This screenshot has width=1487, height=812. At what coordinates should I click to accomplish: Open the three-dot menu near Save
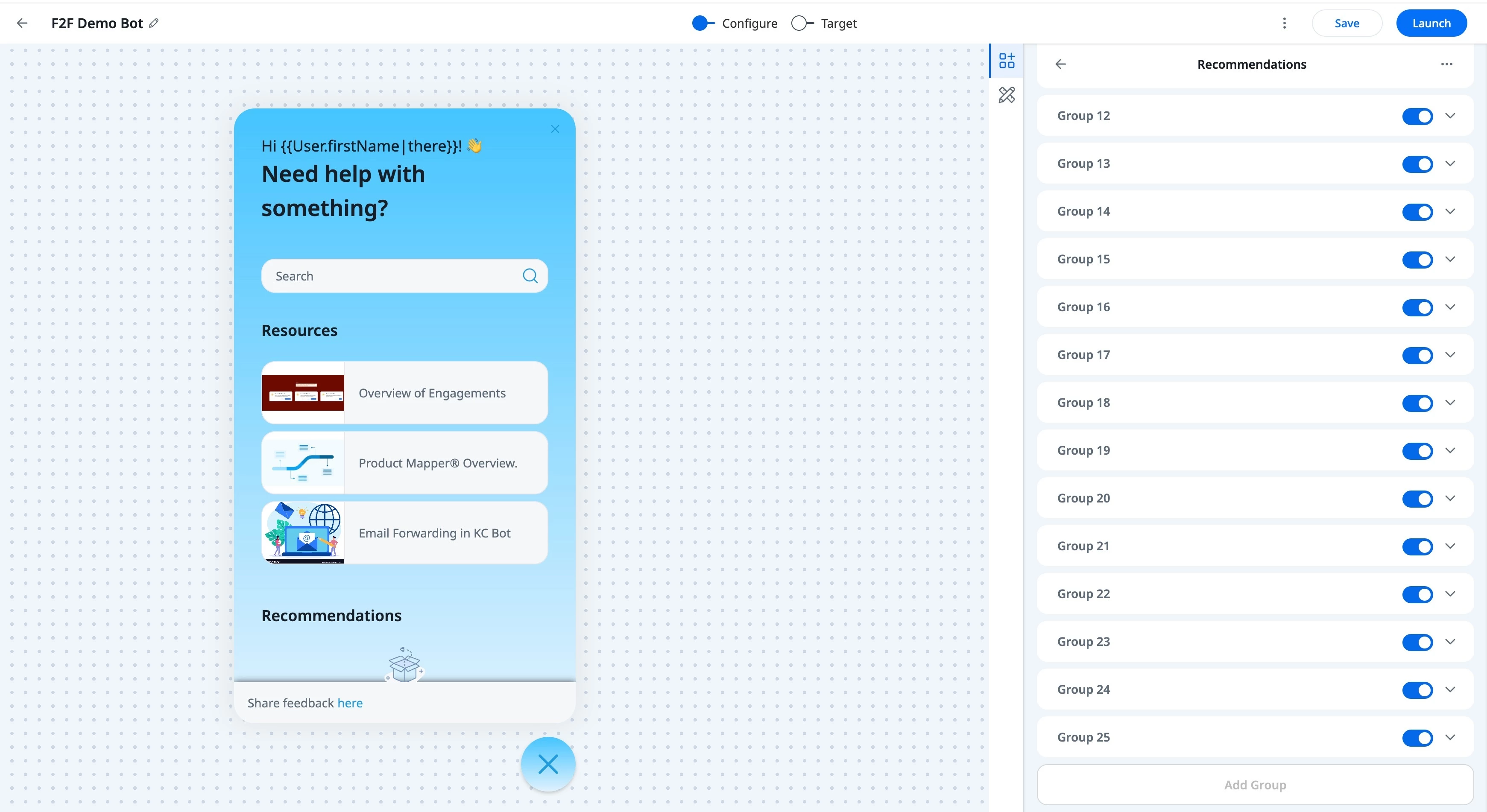coord(1285,23)
